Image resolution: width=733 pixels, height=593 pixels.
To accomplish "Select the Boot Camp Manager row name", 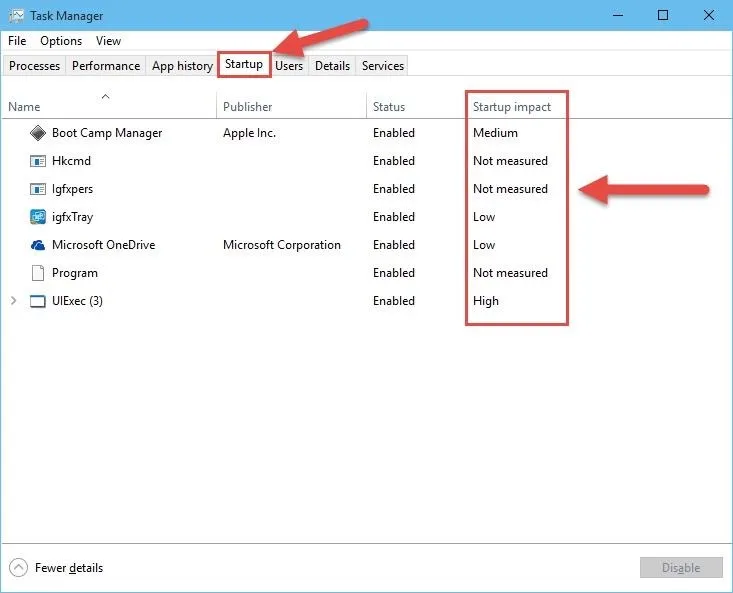I will click(107, 133).
